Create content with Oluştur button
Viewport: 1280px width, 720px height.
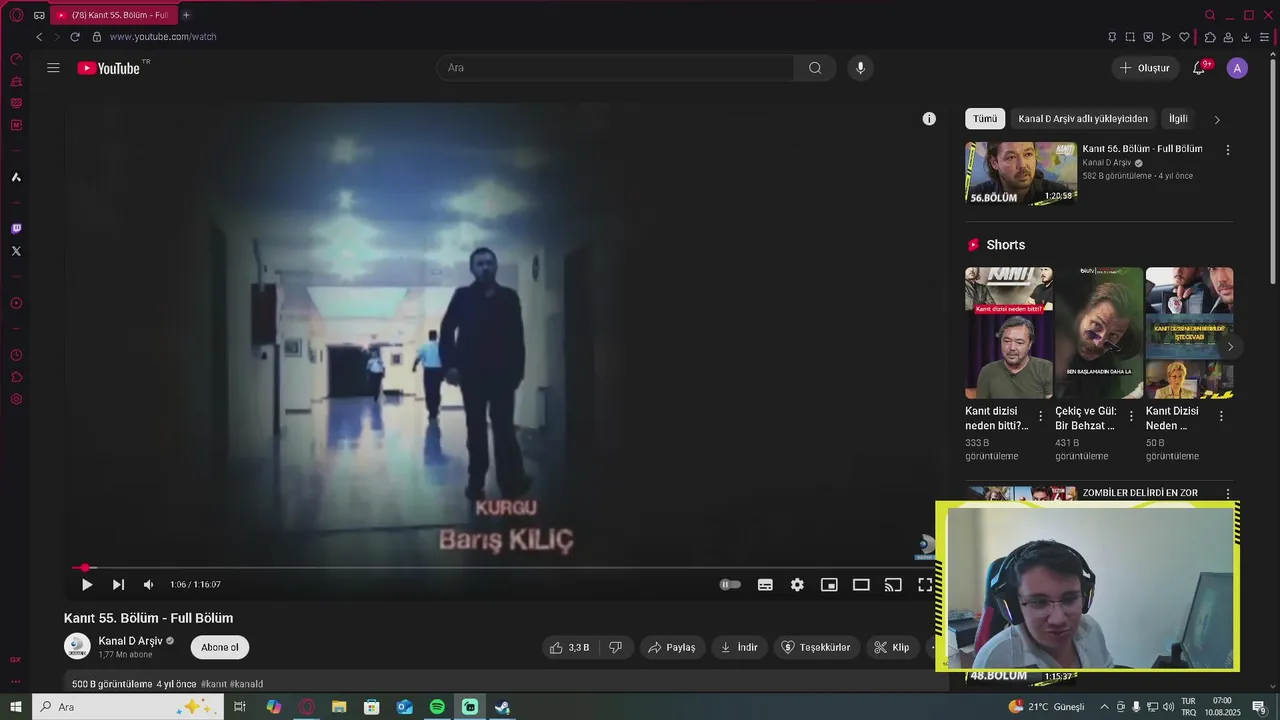click(1144, 68)
